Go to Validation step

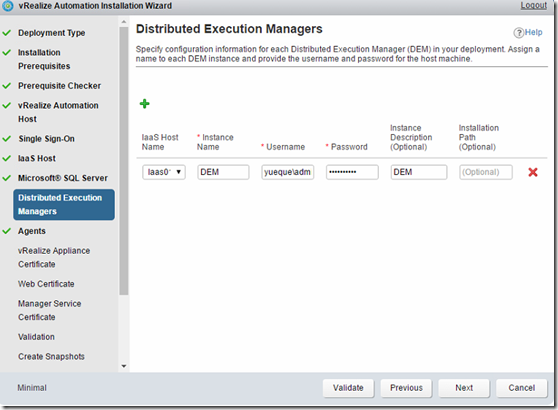pyautogui.click(x=36, y=337)
